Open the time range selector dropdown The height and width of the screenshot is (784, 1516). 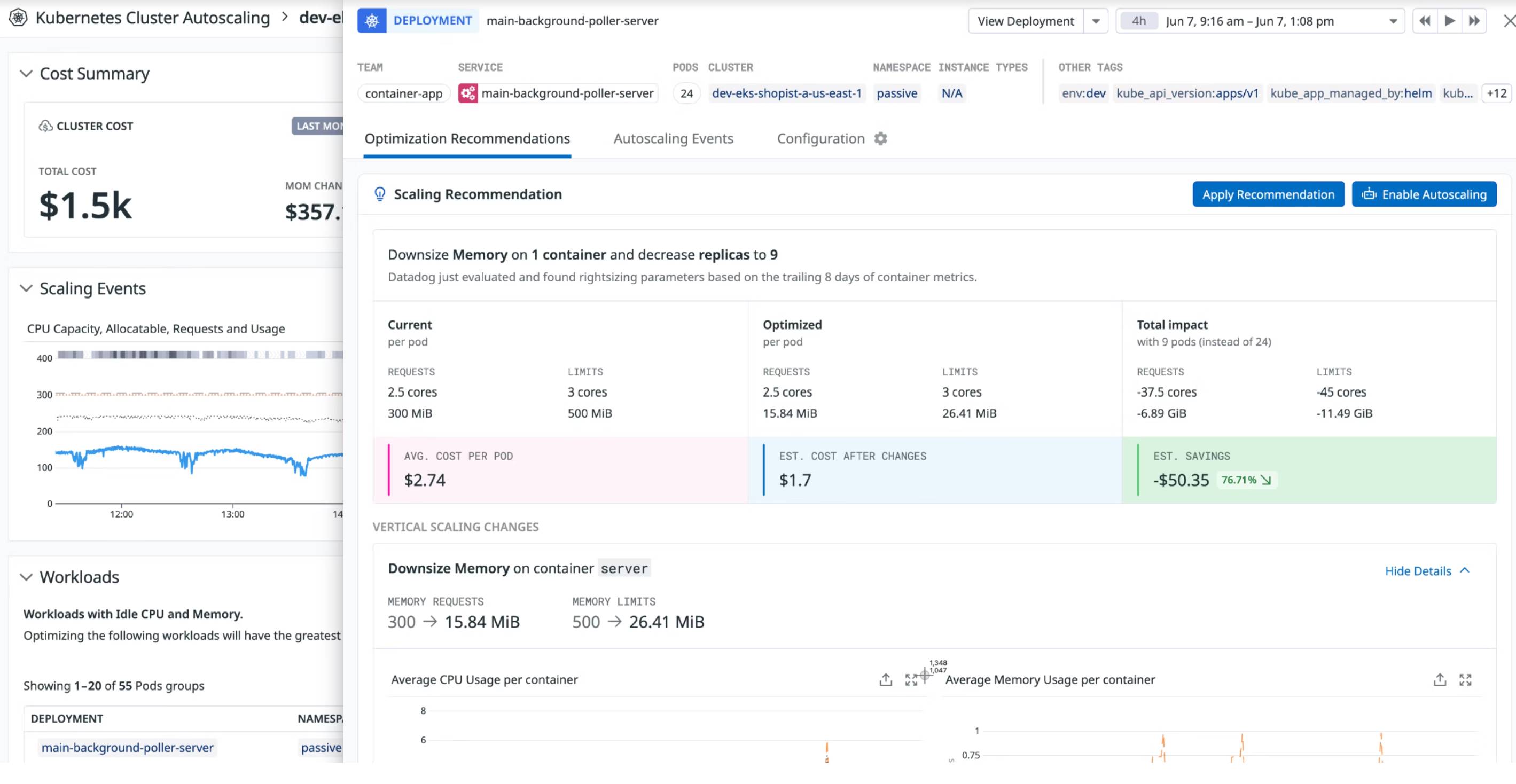pos(1393,21)
